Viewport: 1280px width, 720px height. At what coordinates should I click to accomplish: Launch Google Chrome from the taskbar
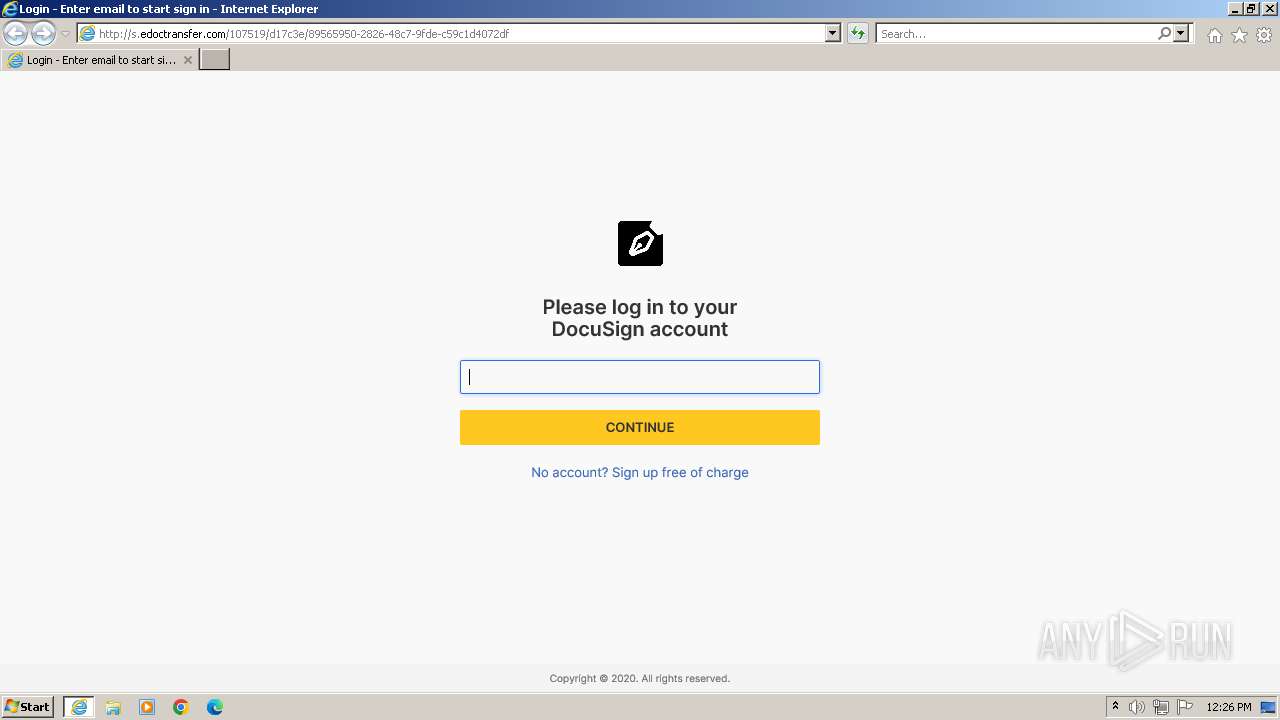tap(181, 707)
